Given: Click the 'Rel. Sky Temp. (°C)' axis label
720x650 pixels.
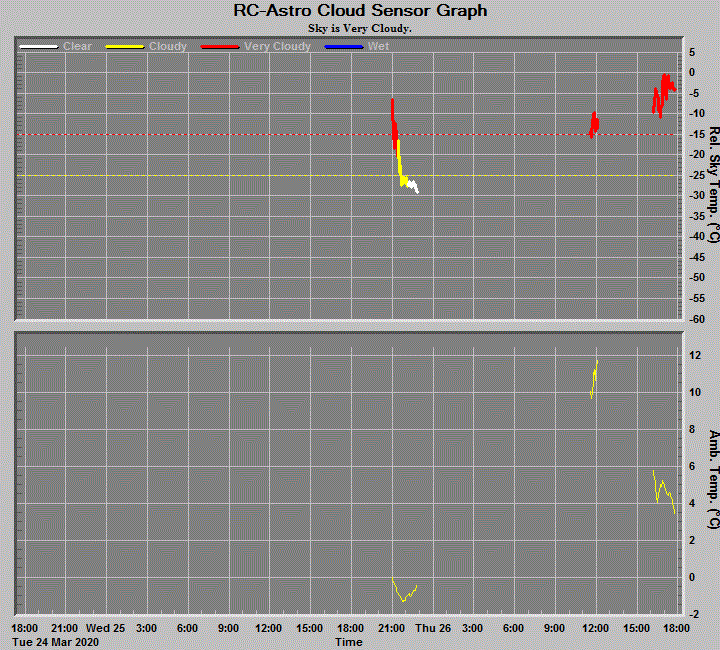Looking at the screenshot, I should click(714, 185).
